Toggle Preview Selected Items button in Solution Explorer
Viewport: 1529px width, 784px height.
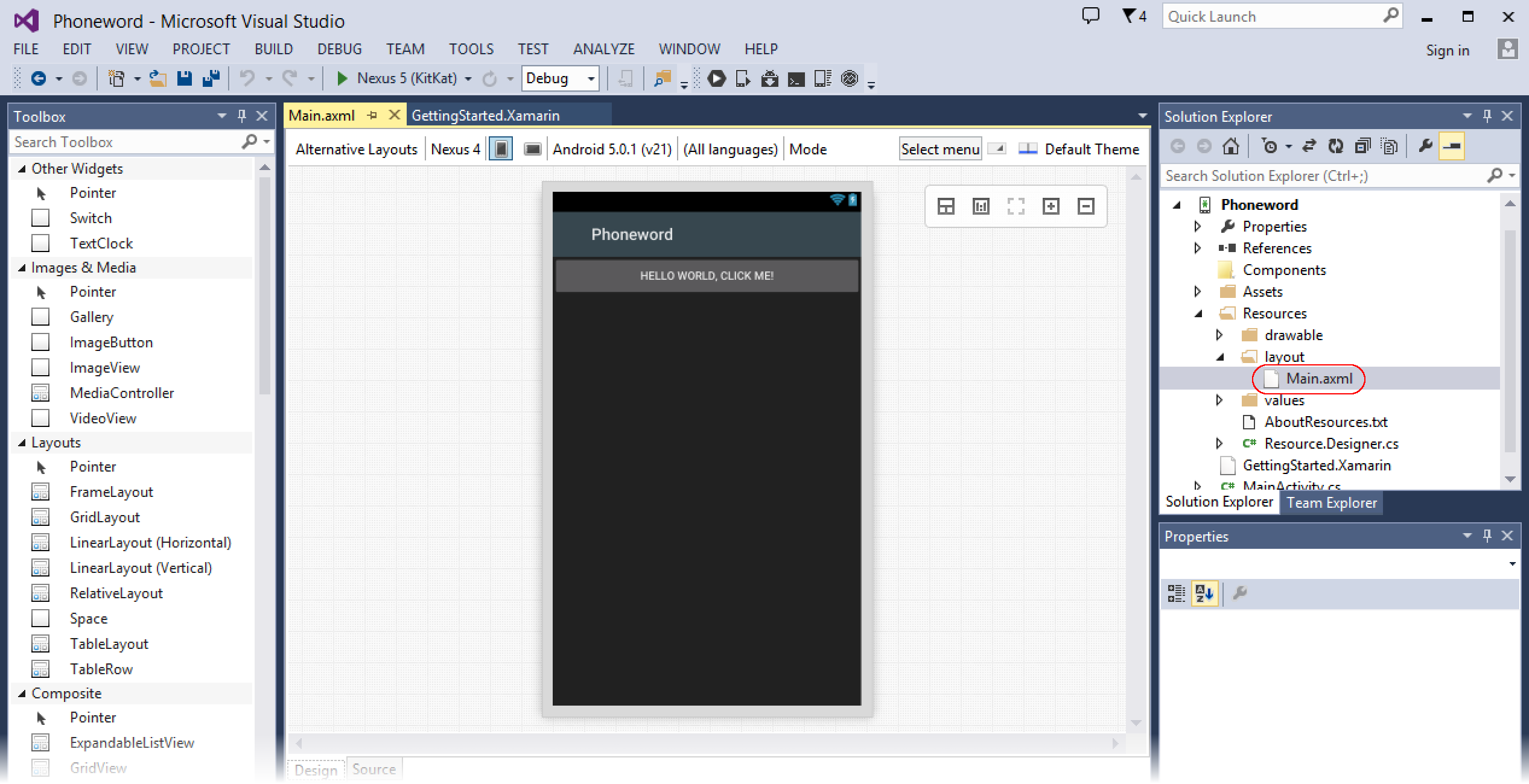[x=1452, y=146]
